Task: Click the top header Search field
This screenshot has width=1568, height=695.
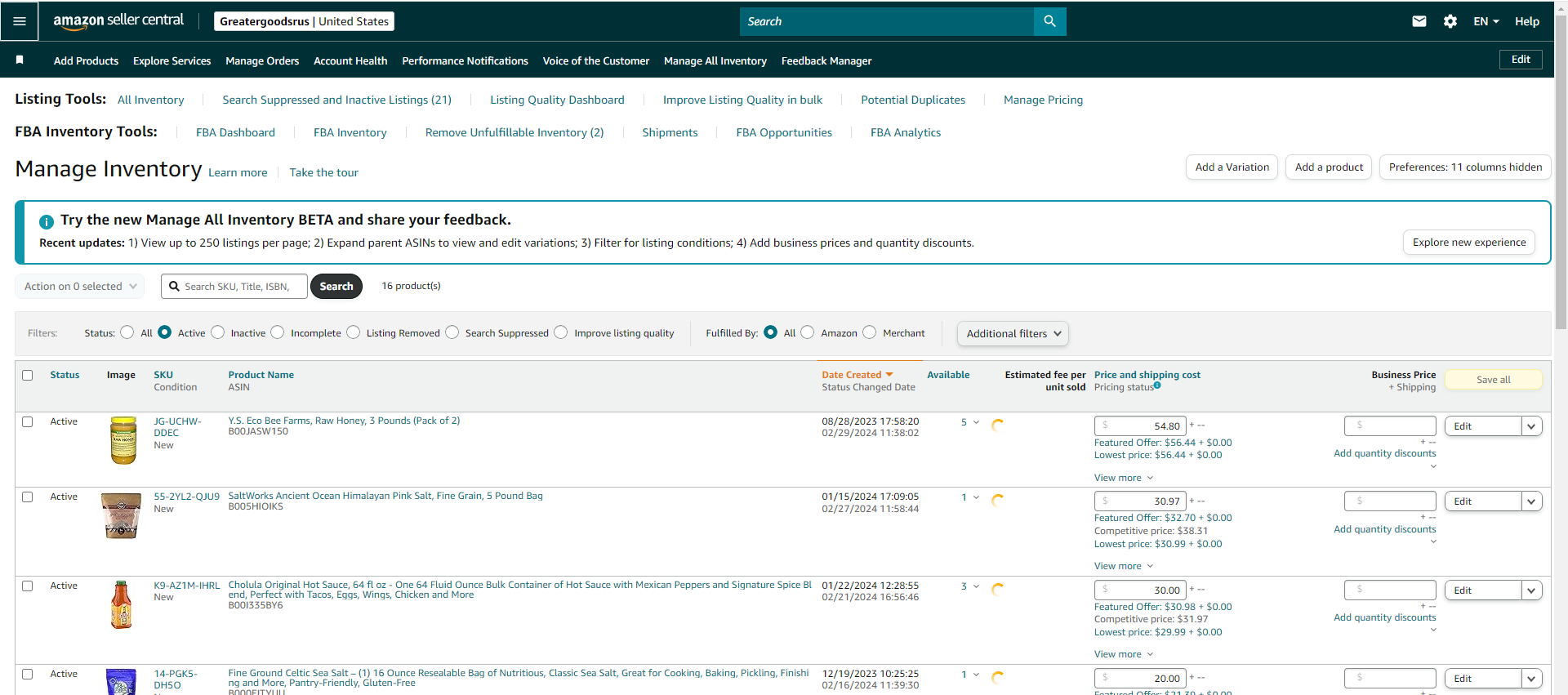Action: 887,21
